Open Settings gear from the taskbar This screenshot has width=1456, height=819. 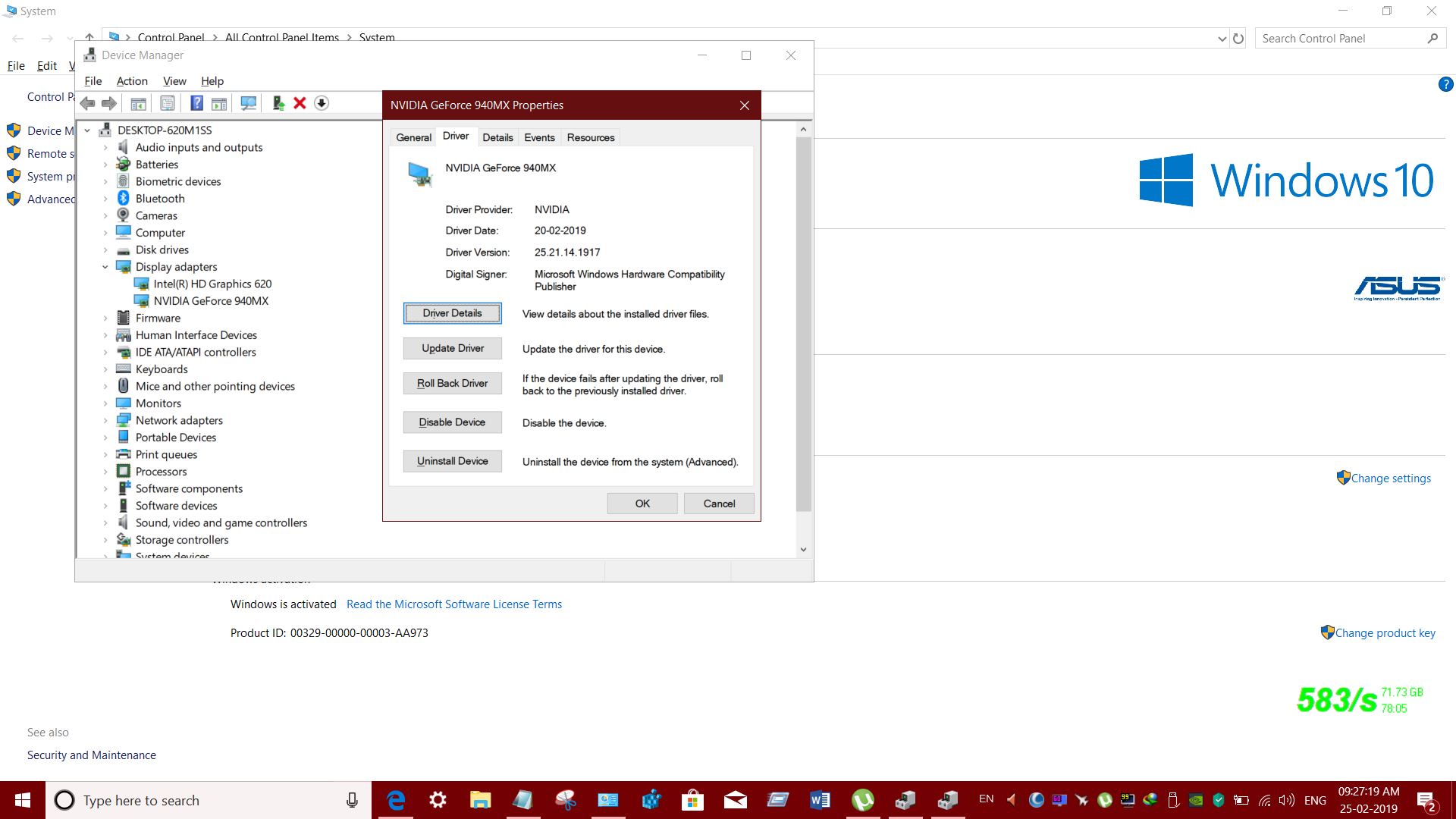pos(438,800)
